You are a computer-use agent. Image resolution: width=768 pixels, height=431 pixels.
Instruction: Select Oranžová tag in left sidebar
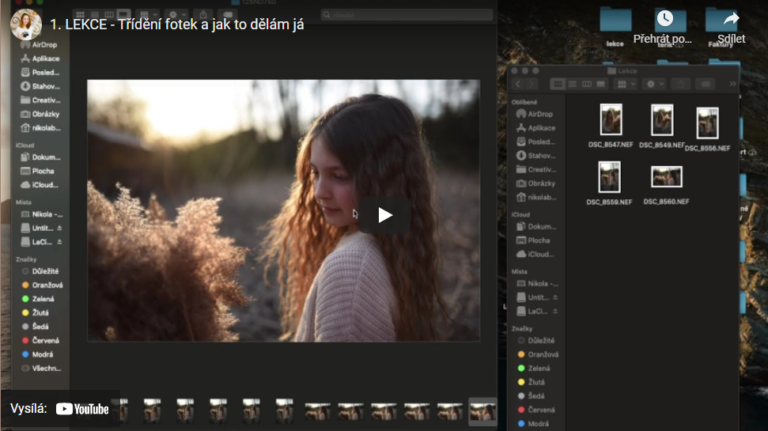tap(42, 285)
